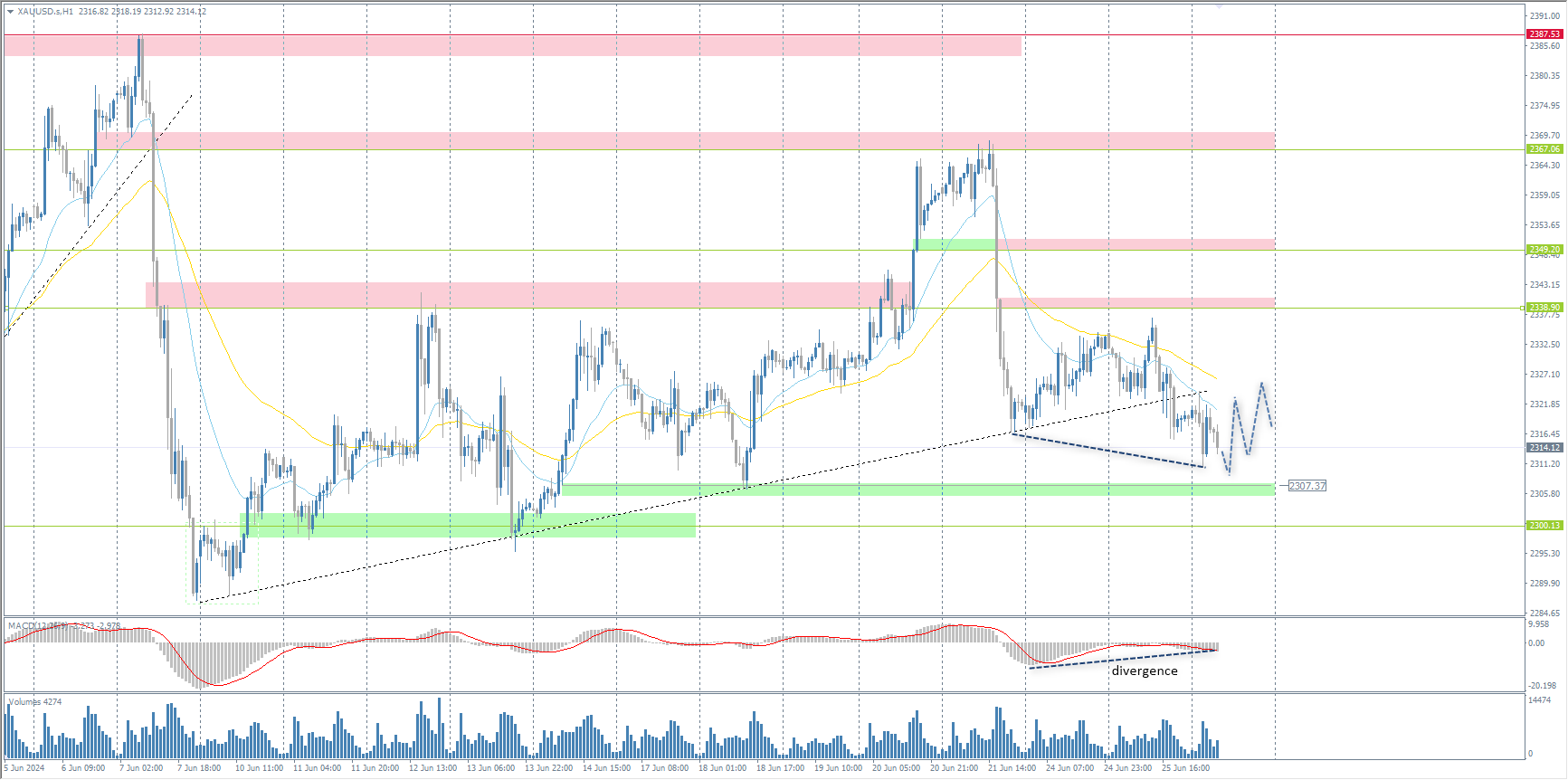
Task: Click the 24 Jun 23:00 time label
Action: pos(1127,768)
